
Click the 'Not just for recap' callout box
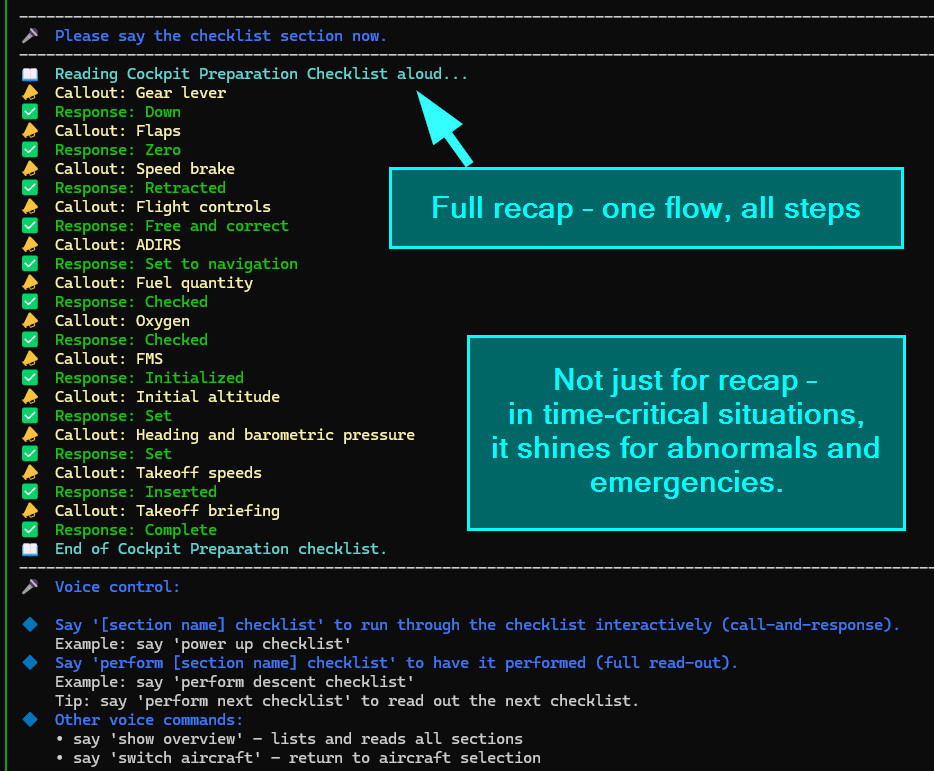685,432
